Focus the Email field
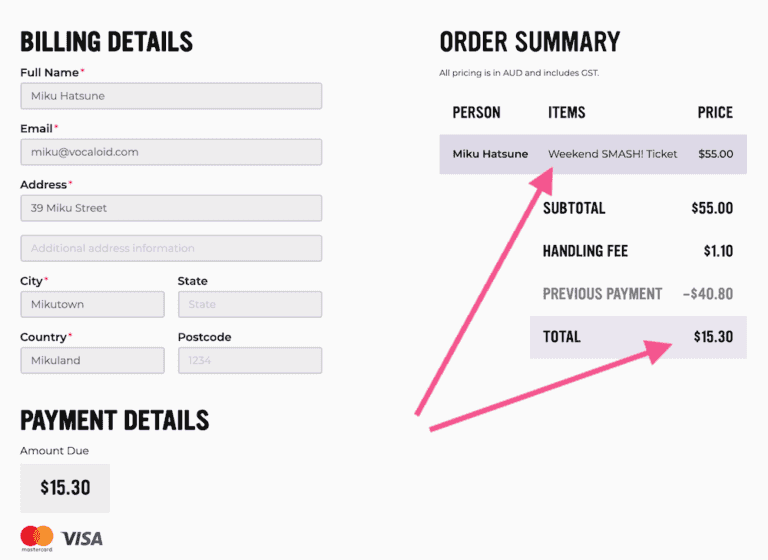Image resolution: width=768 pixels, height=560 pixels. [171, 152]
